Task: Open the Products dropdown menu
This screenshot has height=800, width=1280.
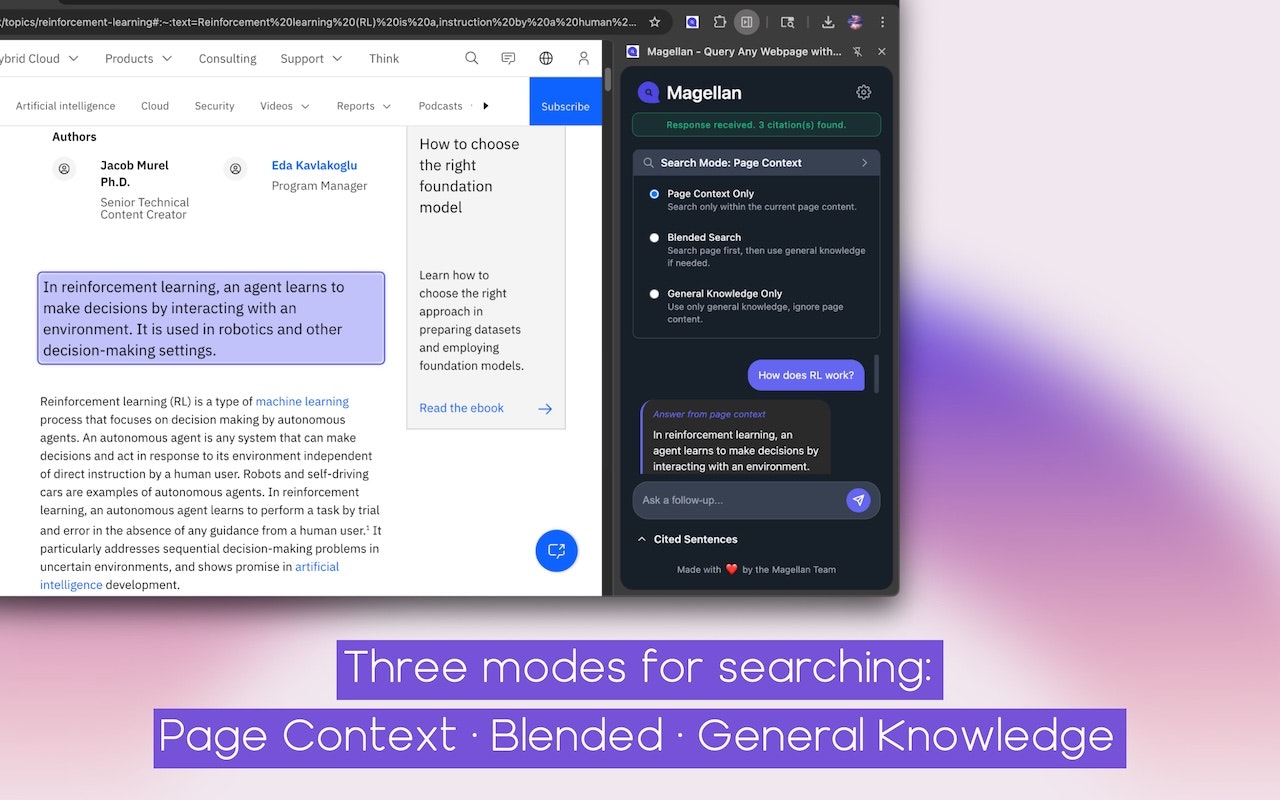Action: [138, 58]
